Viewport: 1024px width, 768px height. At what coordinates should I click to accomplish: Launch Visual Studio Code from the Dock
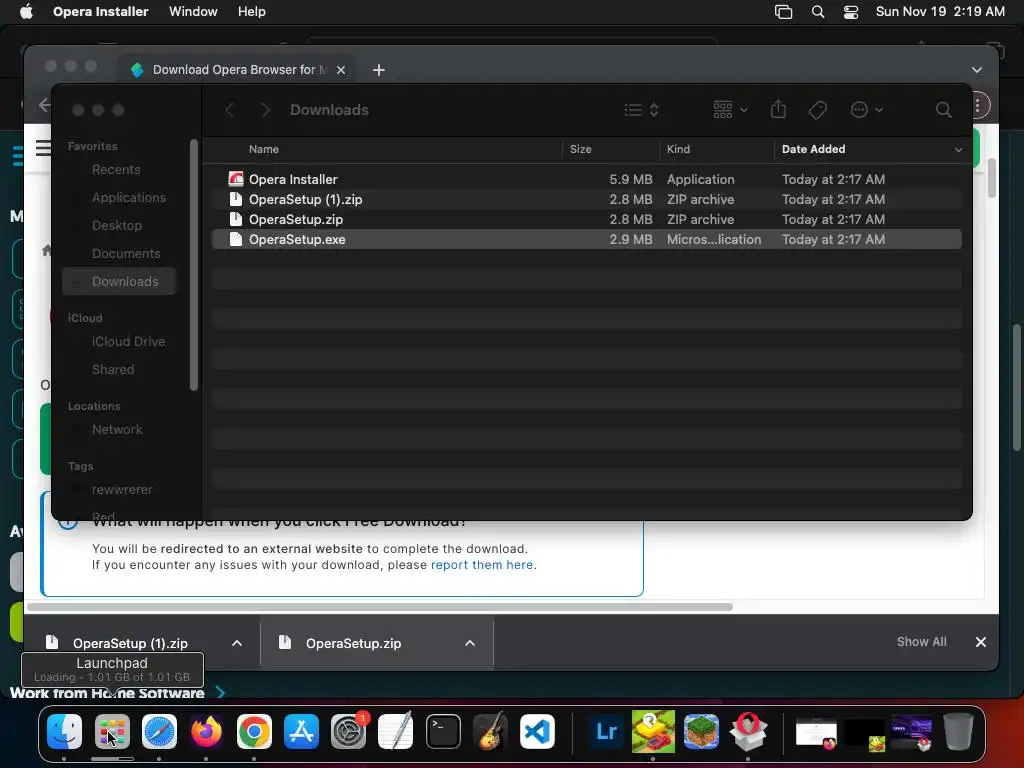tap(538, 731)
